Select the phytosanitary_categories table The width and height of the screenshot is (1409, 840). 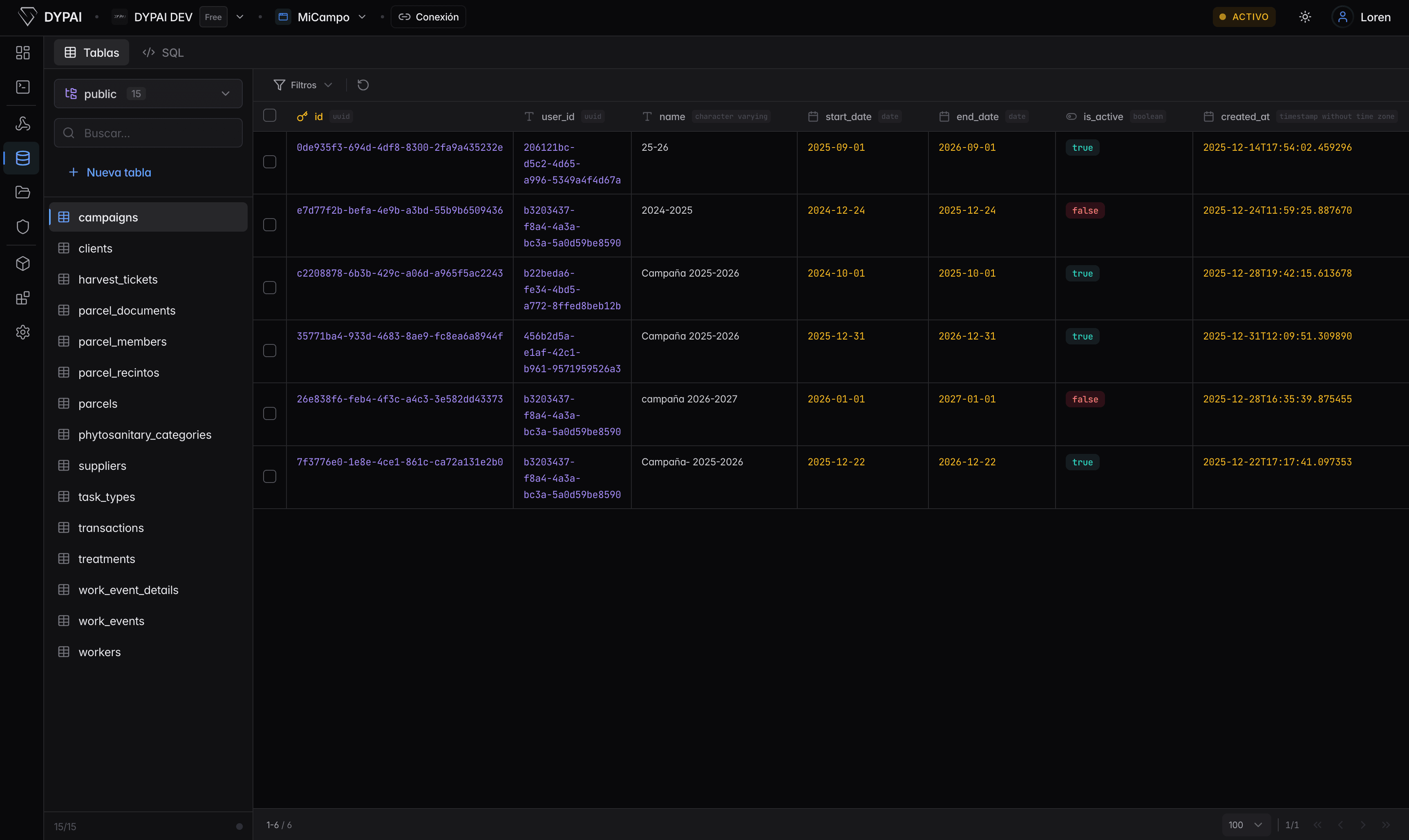point(148,435)
